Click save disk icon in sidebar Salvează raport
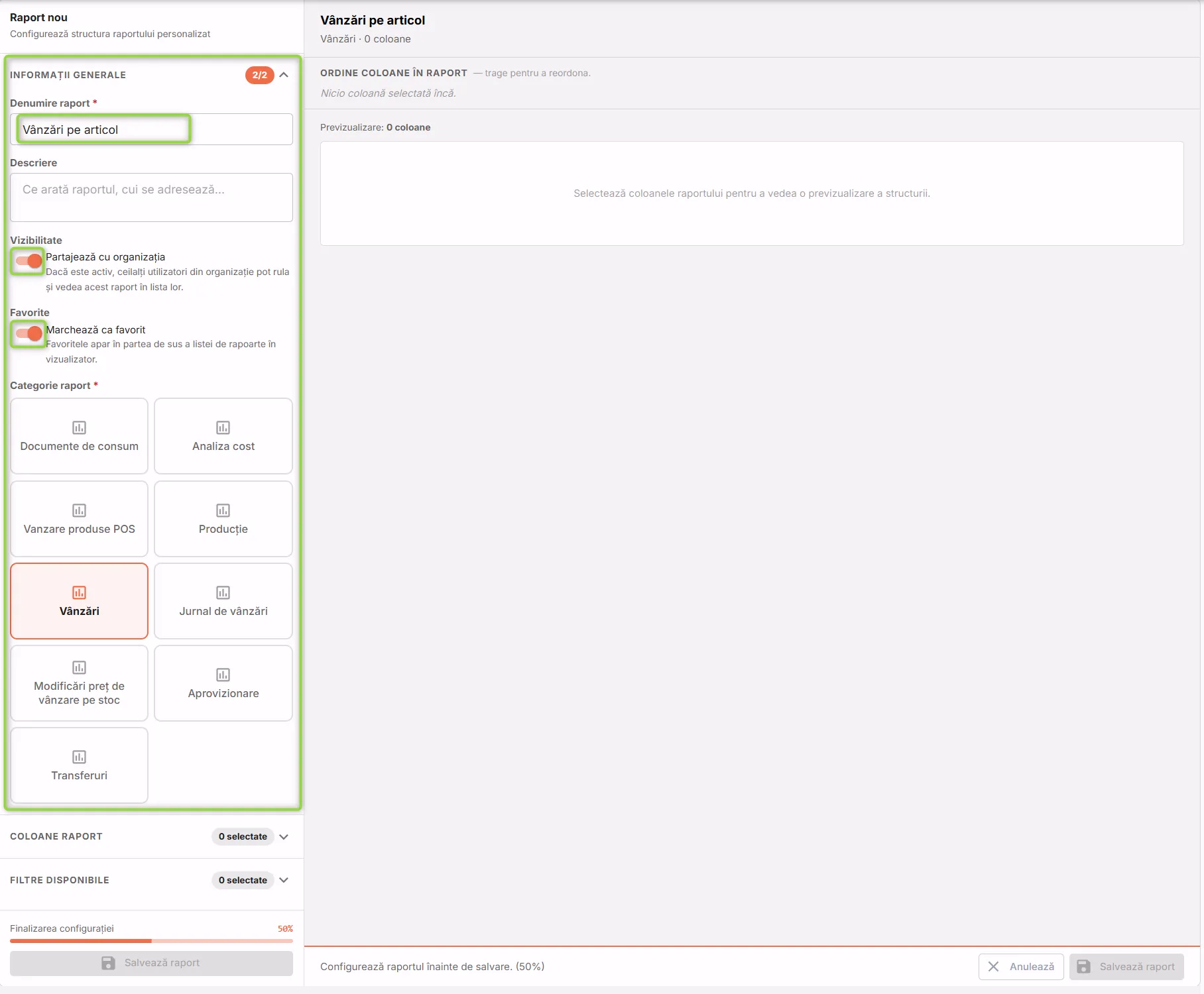Image resolution: width=1204 pixels, height=994 pixels. (x=108, y=963)
